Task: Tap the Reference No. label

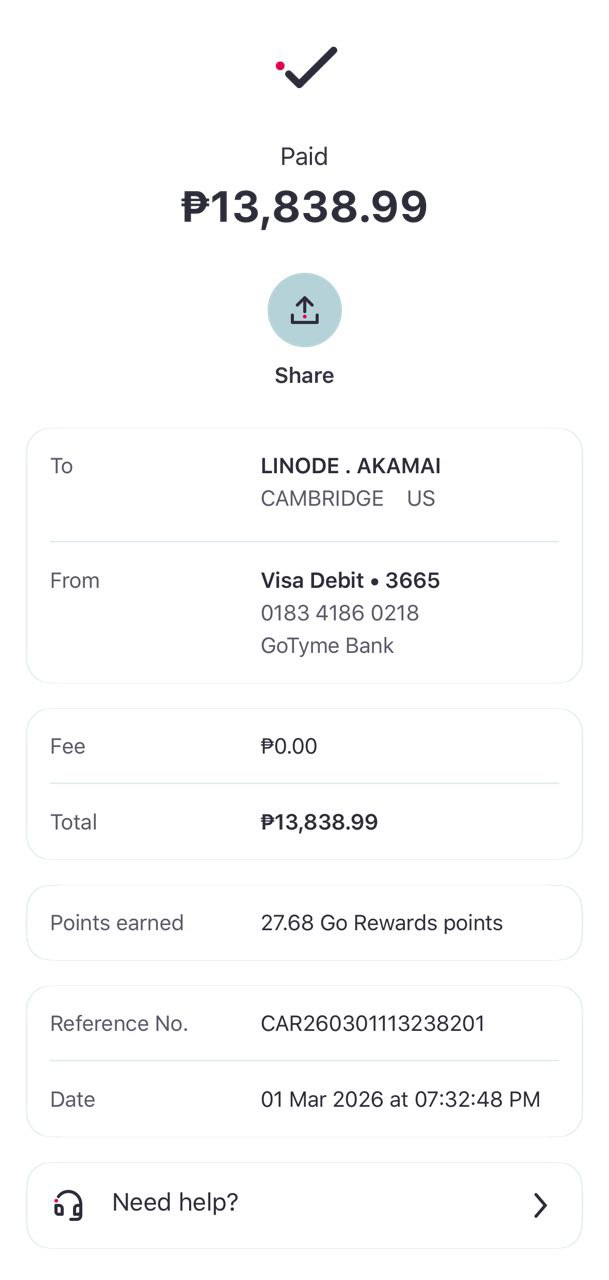Action: pos(119,1024)
